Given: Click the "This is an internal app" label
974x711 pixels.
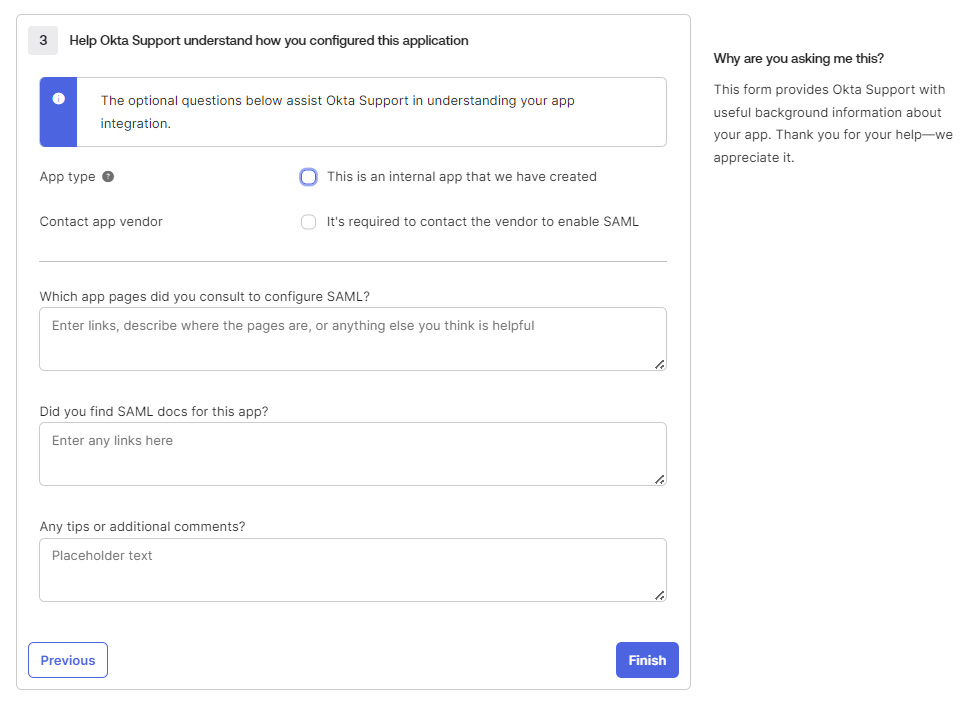Looking at the screenshot, I should (x=461, y=177).
